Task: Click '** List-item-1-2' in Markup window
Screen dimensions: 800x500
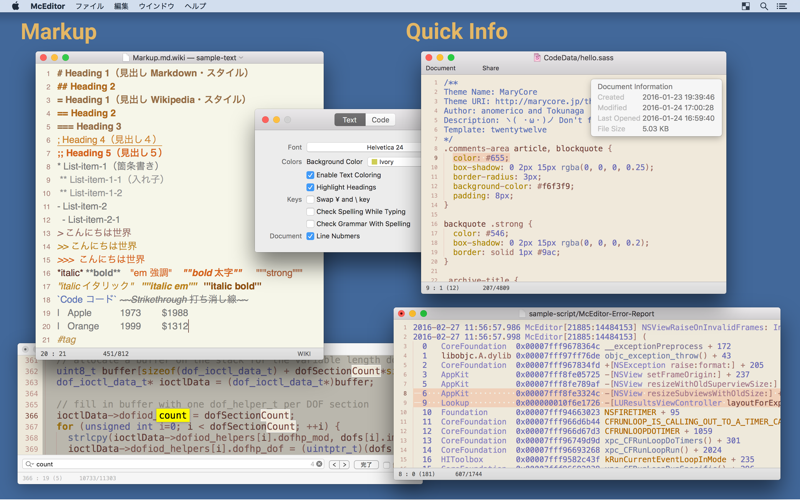Action: (91, 193)
